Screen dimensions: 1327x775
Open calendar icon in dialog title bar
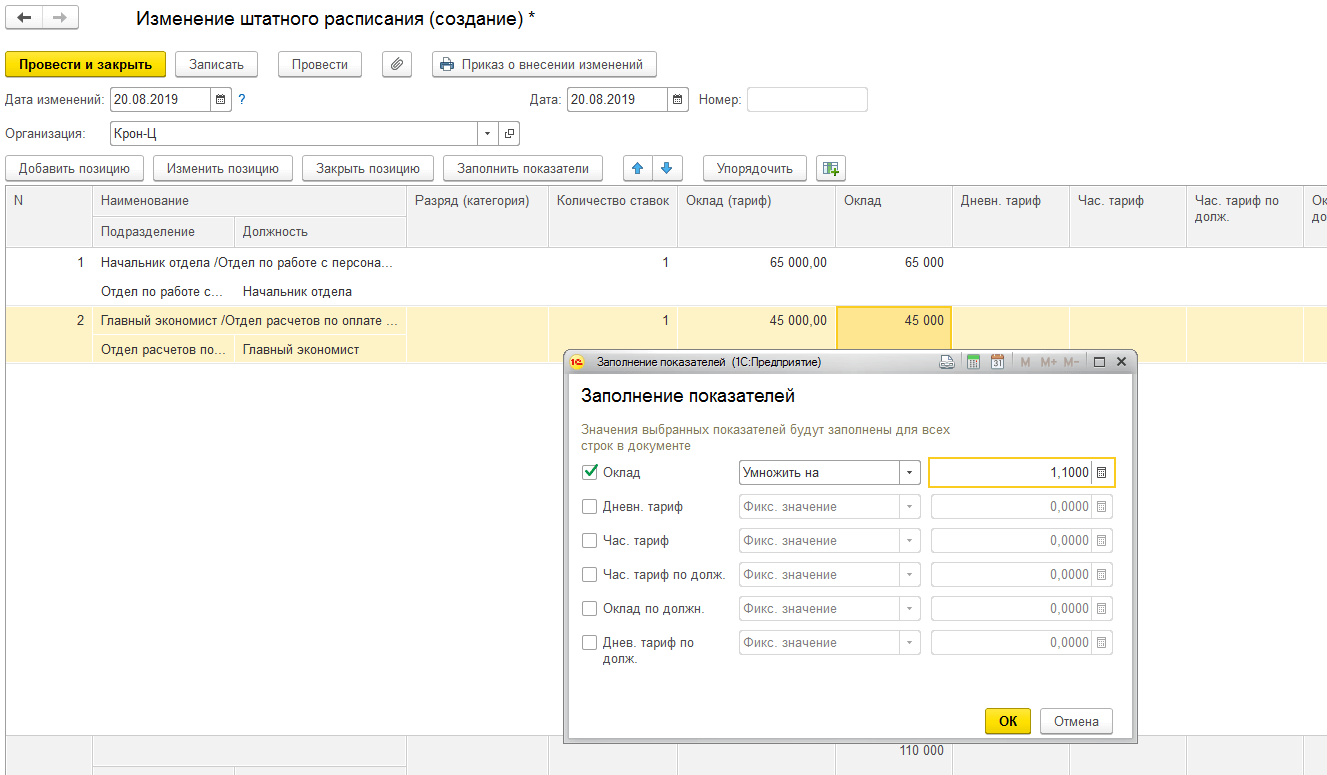coord(997,362)
